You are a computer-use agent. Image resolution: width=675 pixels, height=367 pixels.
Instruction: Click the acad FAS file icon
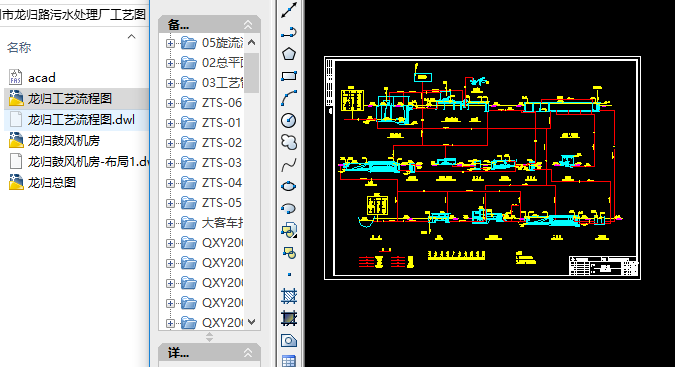click(x=15, y=77)
